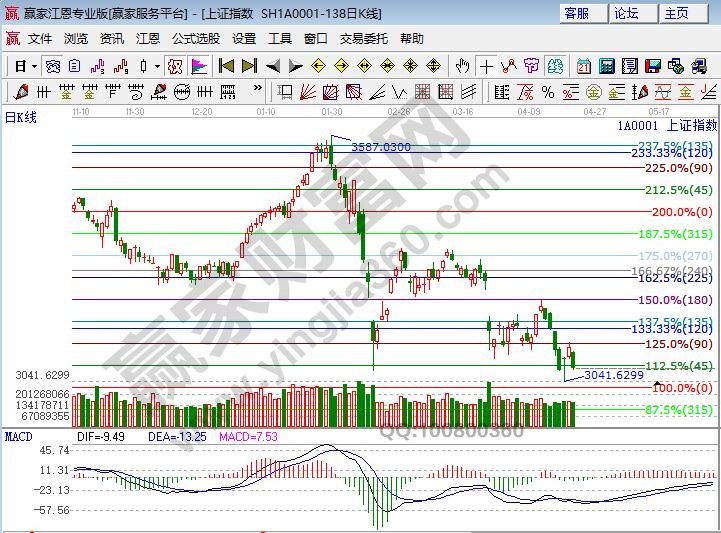Click the 3587.0300 high price label
The image size is (721, 533).
click(x=380, y=147)
